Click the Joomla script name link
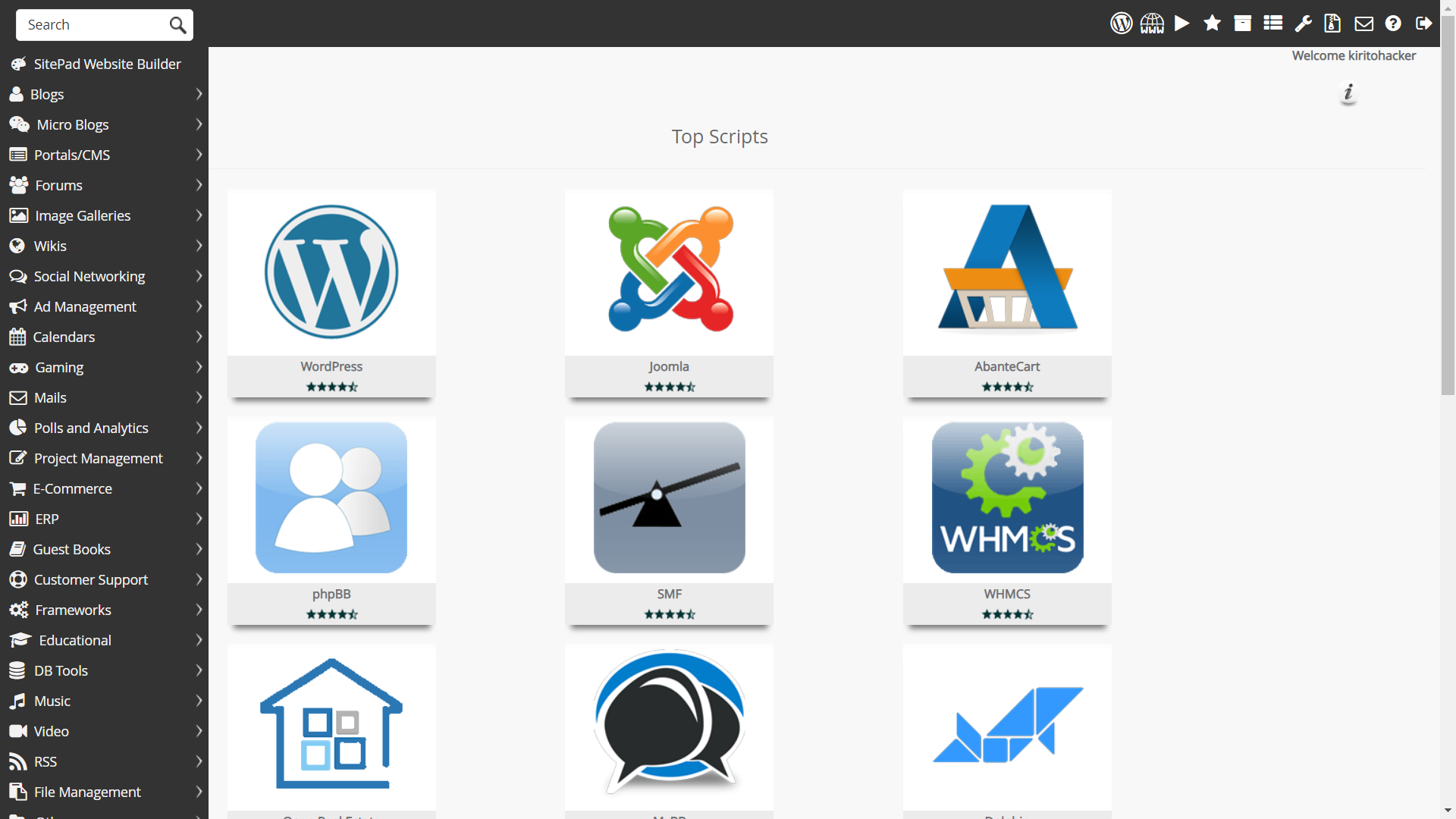This screenshot has height=819, width=1456. [670, 366]
